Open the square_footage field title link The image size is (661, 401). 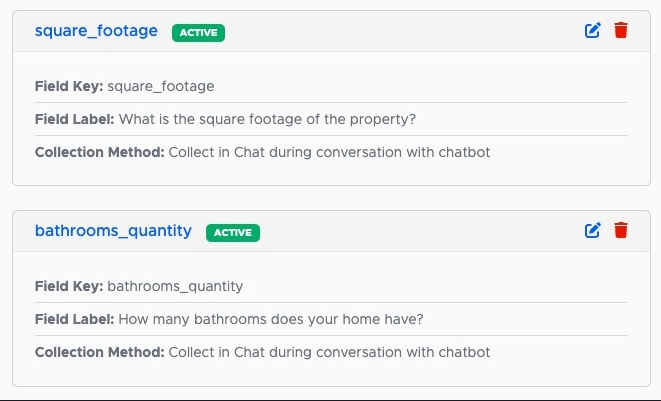(x=96, y=31)
